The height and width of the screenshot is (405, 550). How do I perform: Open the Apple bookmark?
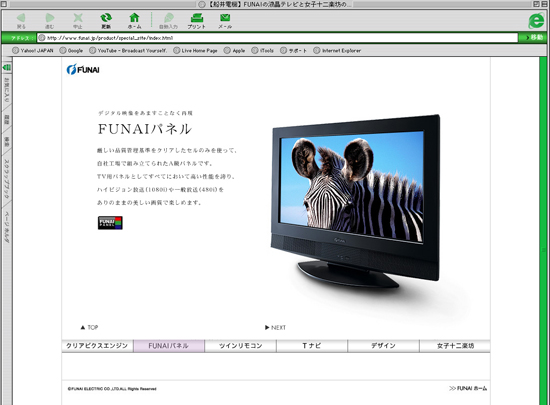(x=234, y=50)
